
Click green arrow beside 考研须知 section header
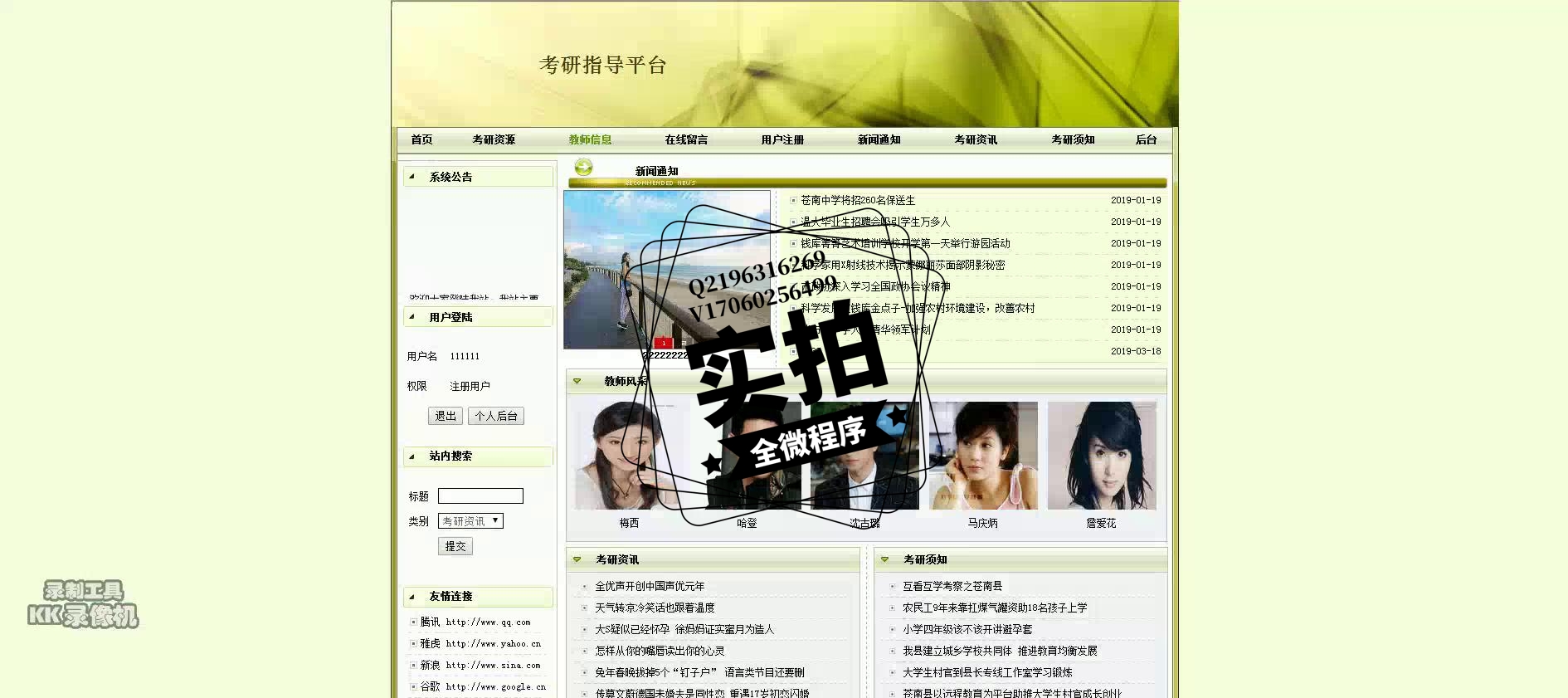coord(884,559)
